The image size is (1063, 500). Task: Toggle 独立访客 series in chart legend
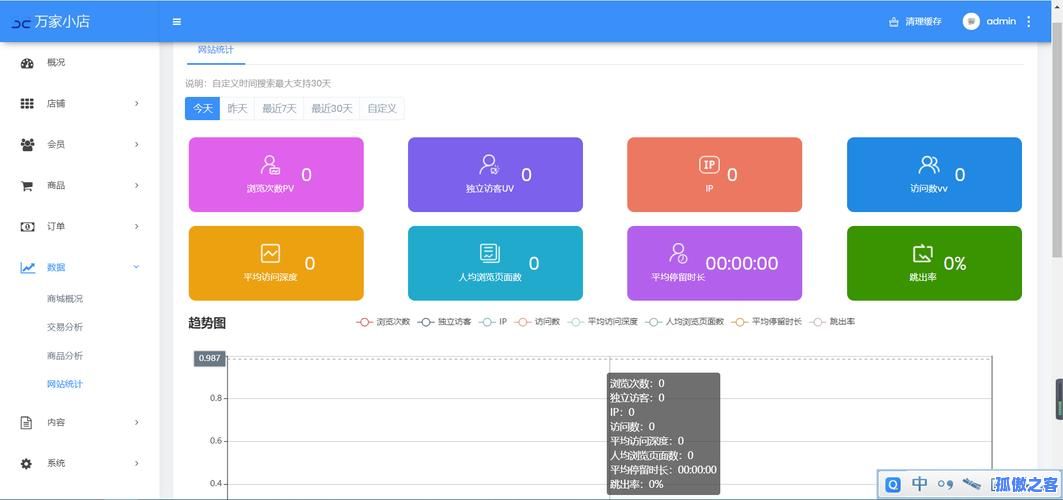click(444, 322)
